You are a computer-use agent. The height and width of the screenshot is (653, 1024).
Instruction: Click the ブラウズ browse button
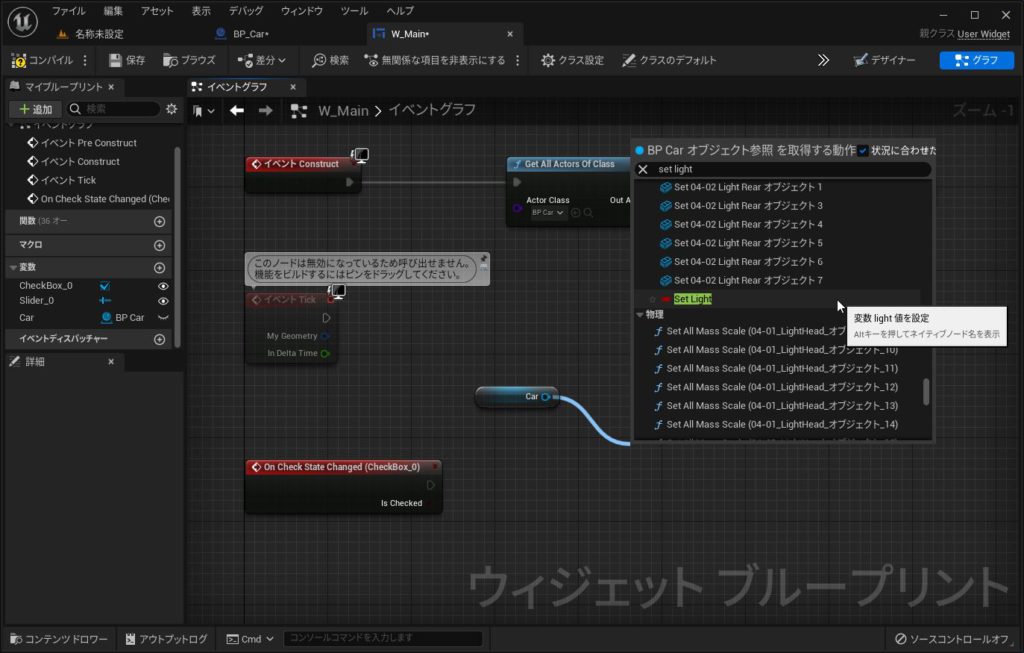(x=189, y=60)
